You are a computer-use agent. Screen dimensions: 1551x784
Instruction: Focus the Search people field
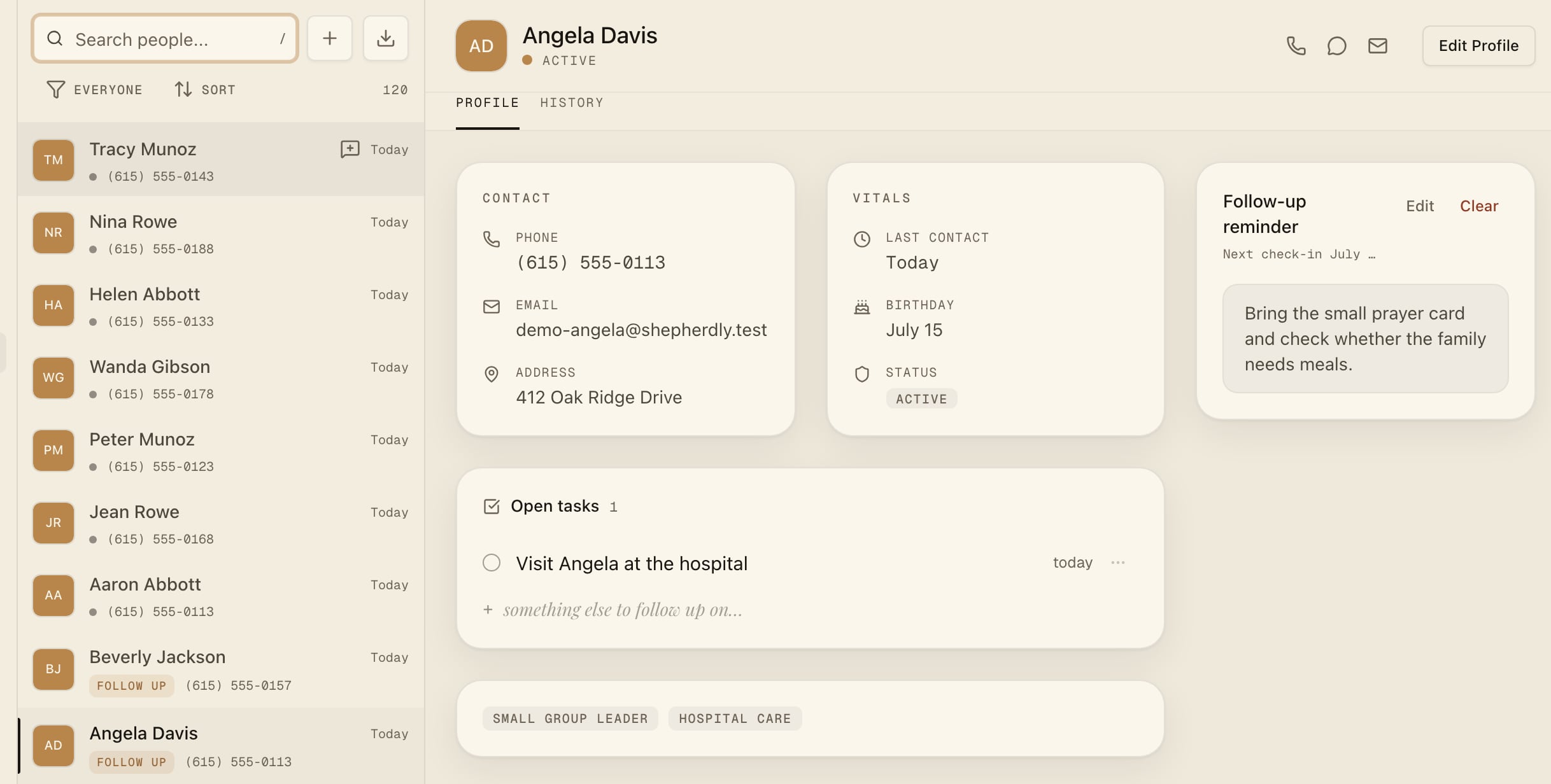(x=165, y=39)
